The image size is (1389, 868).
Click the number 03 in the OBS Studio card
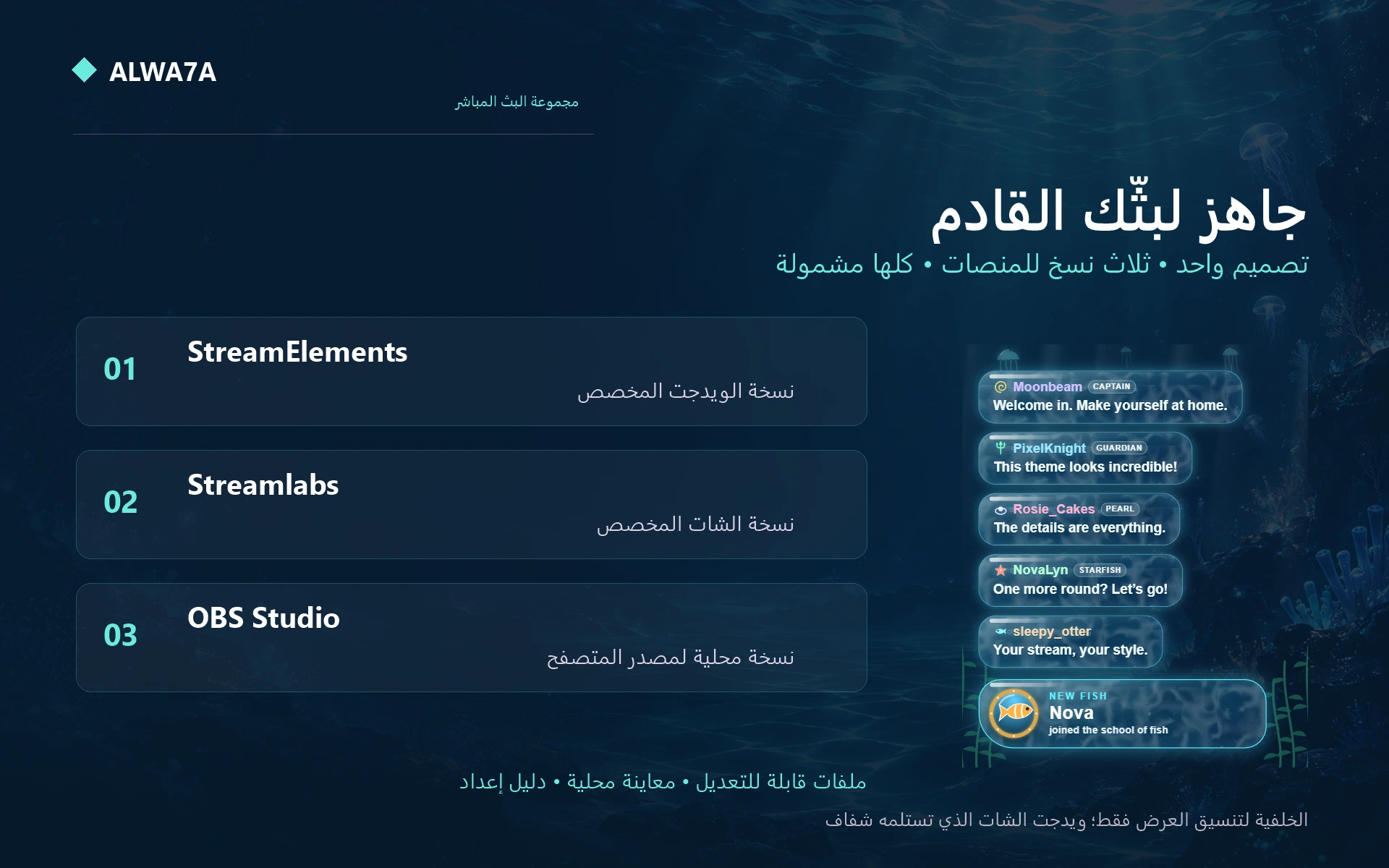click(120, 635)
